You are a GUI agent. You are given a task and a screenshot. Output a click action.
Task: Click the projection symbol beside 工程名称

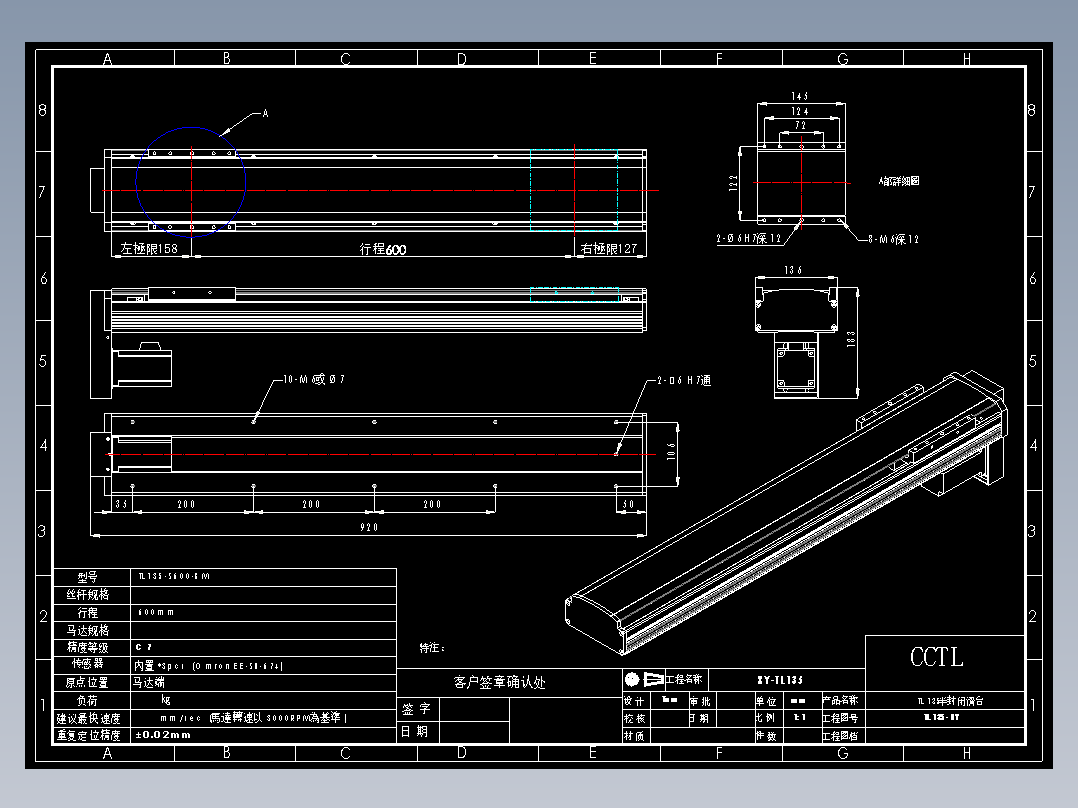pyautogui.click(x=644, y=680)
